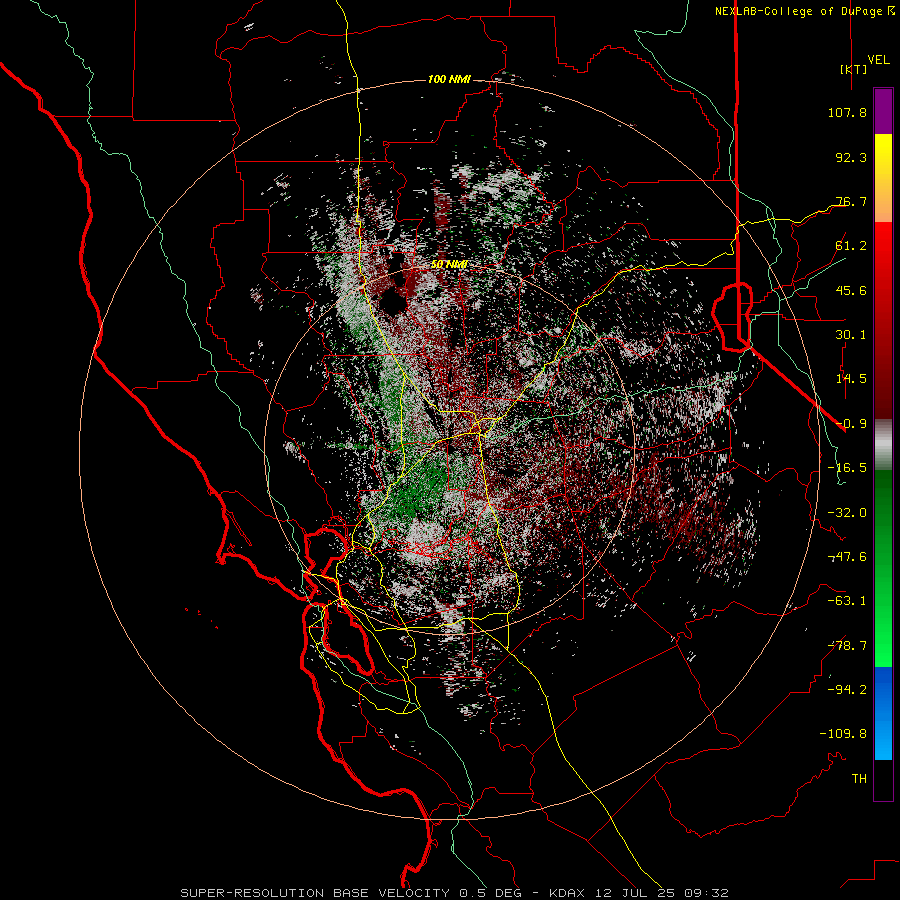Click the -0.9 velocity scale value
The width and height of the screenshot is (900, 900).
coord(851,424)
